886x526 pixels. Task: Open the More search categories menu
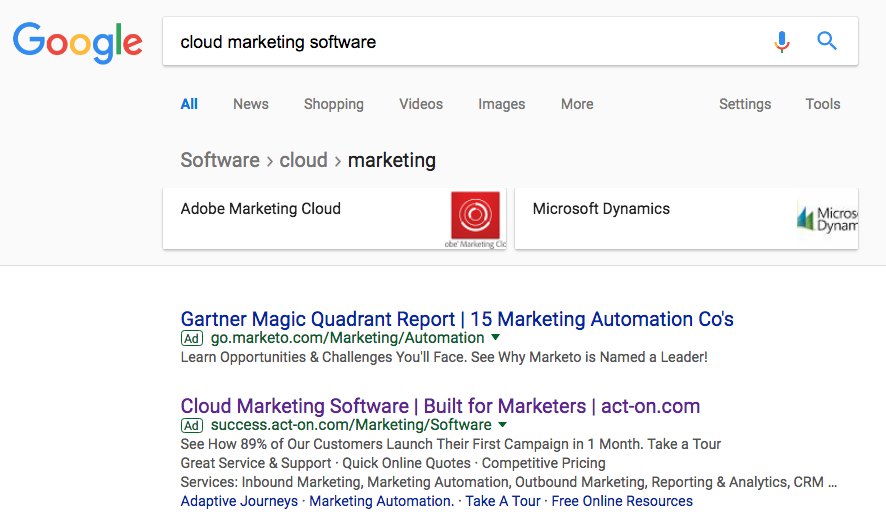coord(577,104)
